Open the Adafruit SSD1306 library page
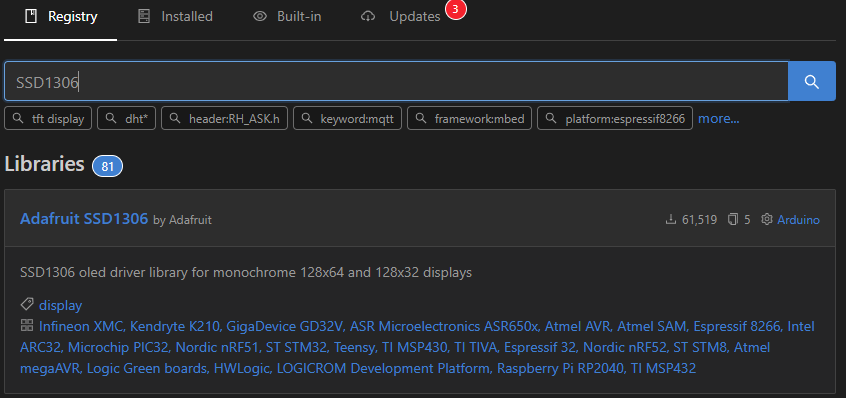The image size is (846, 398). (x=84, y=218)
